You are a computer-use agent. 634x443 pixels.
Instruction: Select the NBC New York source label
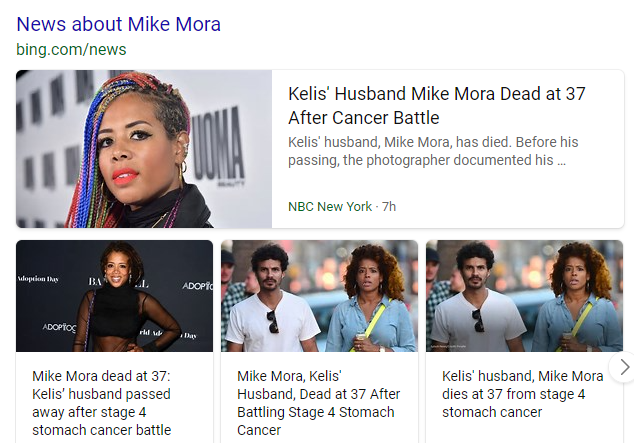click(x=329, y=207)
